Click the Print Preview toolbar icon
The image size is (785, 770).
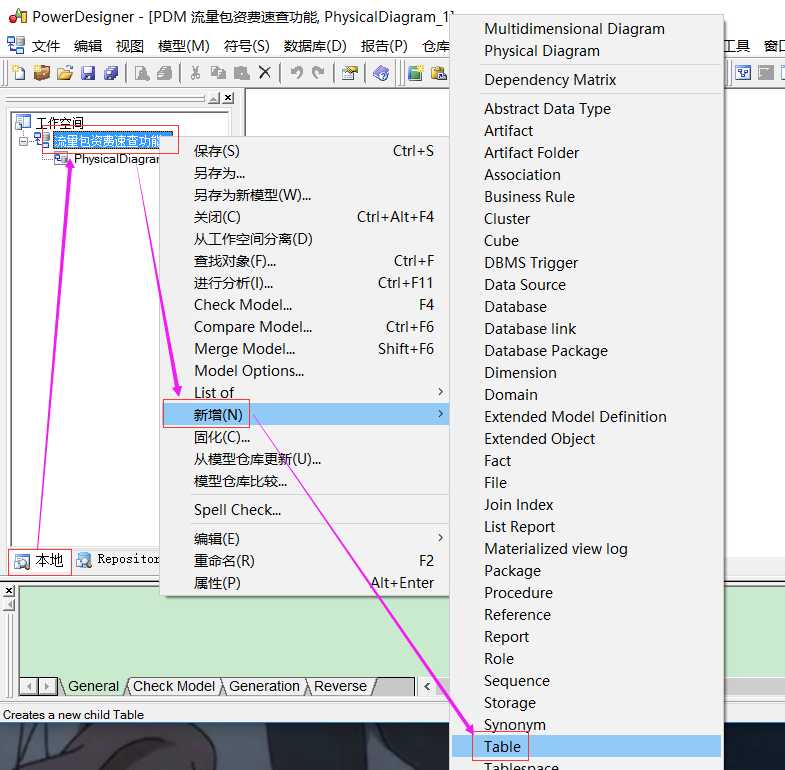click(142, 73)
